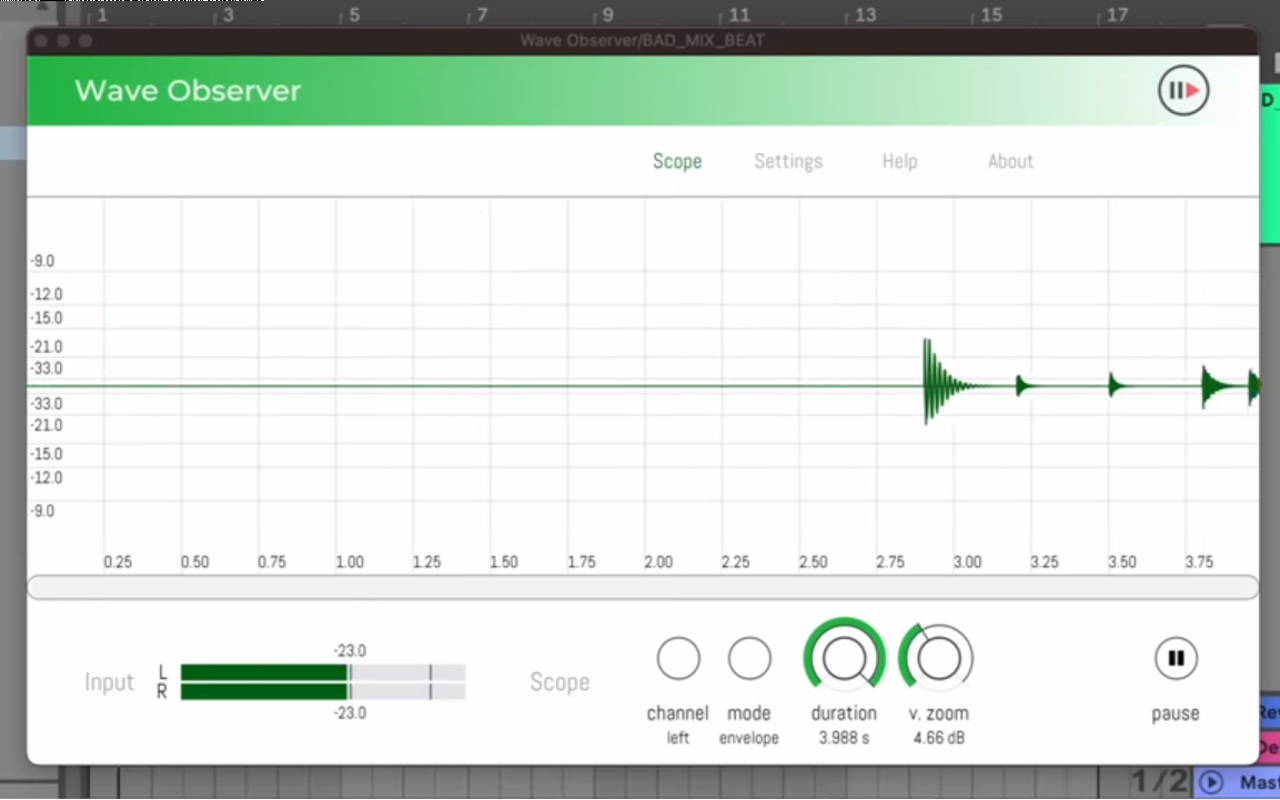Open the Help tab
Viewport: 1280px width, 800px height.
(899, 161)
